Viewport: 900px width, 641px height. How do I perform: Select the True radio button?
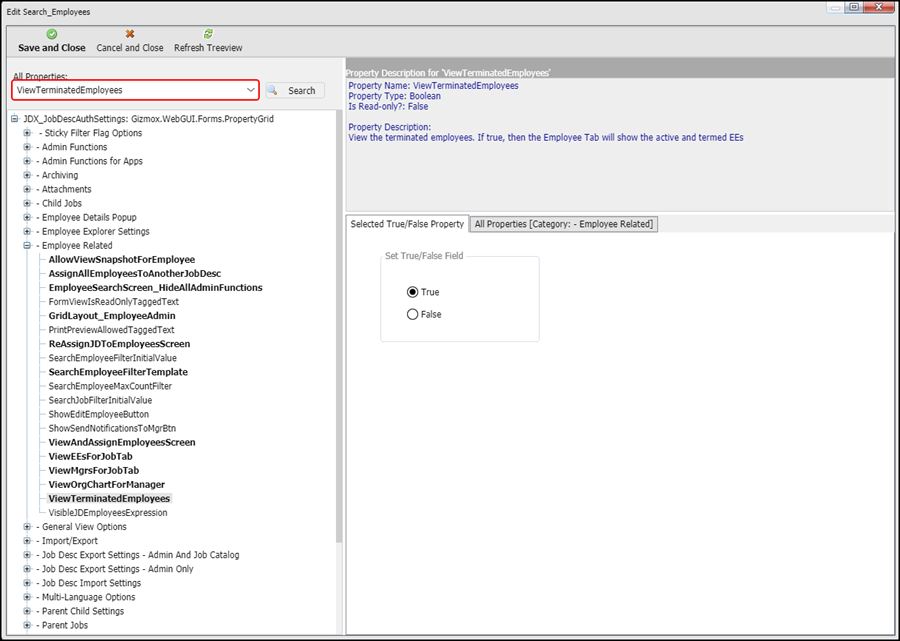click(412, 292)
